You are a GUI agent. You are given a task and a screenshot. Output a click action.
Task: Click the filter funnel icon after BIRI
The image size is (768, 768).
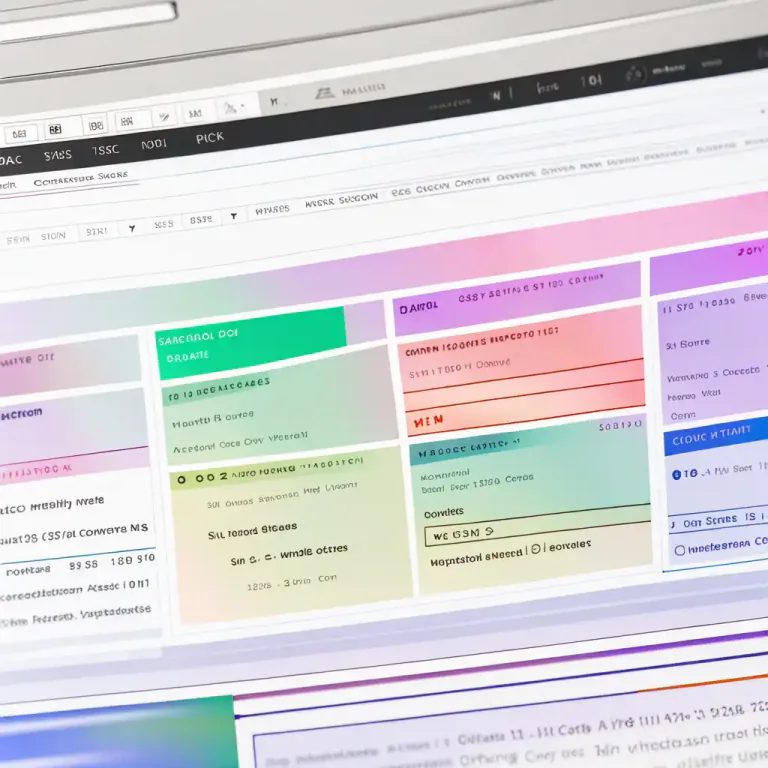[132, 228]
